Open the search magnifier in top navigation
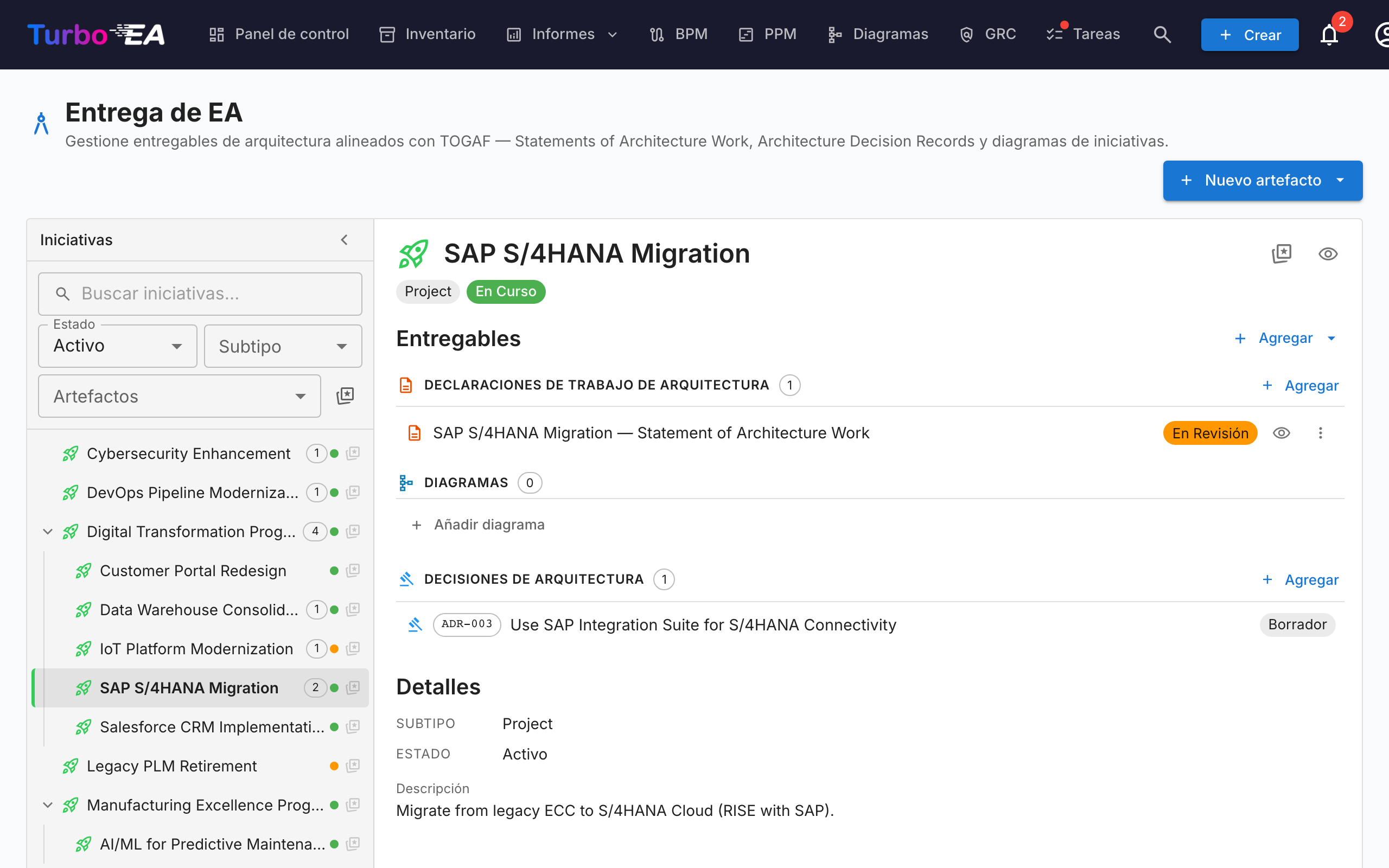This screenshot has width=1389, height=868. pyautogui.click(x=1162, y=34)
